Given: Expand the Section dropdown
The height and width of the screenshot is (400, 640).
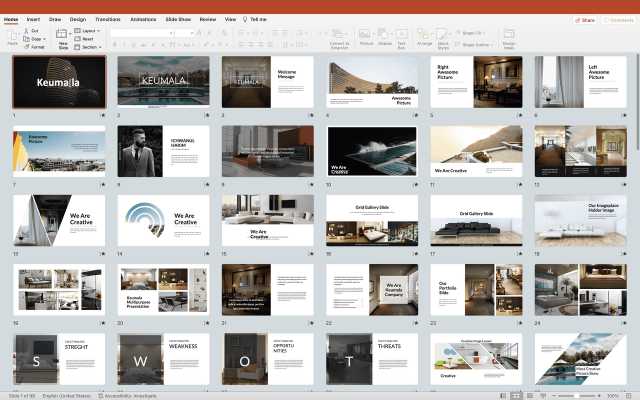Looking at the screenshot, I should [90, 46].
